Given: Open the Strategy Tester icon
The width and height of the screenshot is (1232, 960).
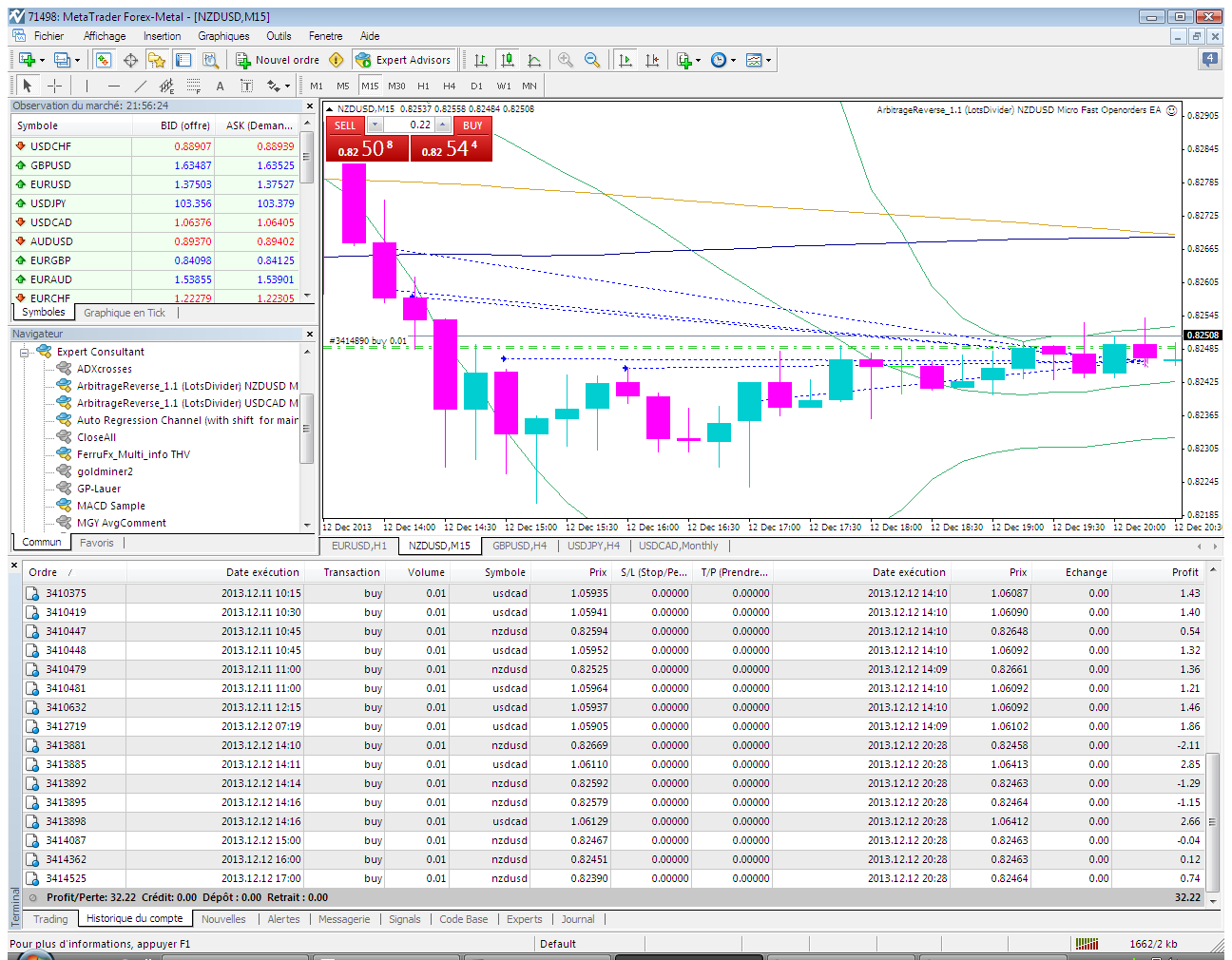Looking at the screenshot, I should click(211, 60).
